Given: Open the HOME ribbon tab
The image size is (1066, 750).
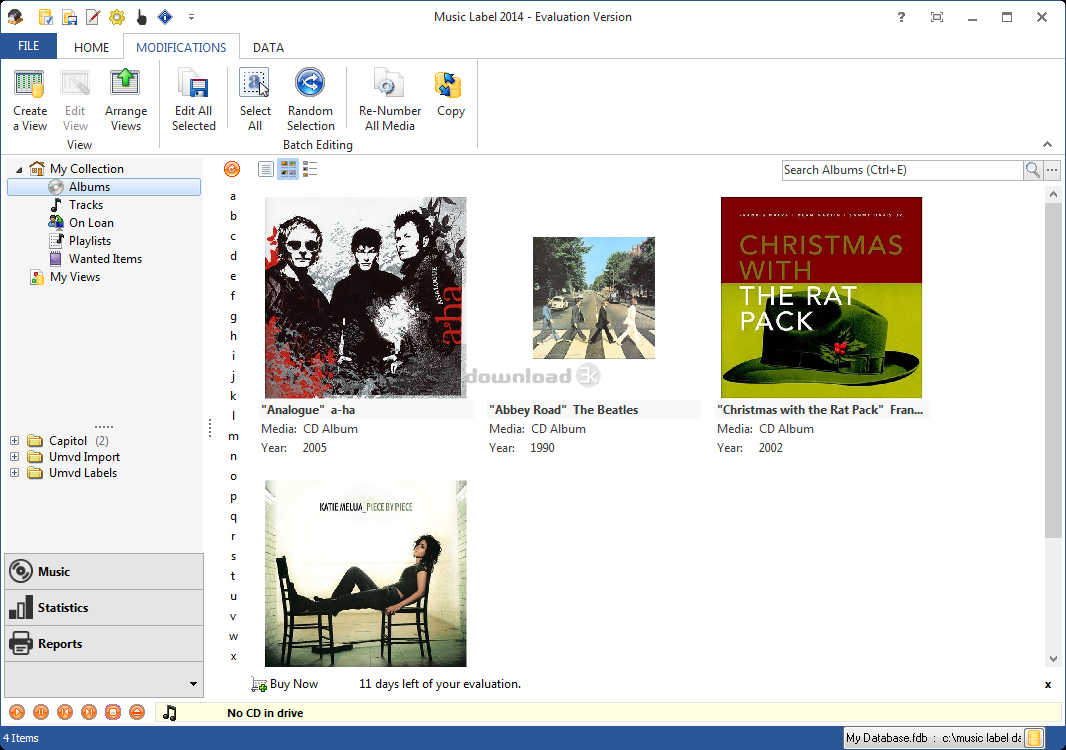Looking at the screenshot, I should tap(91, 47).
